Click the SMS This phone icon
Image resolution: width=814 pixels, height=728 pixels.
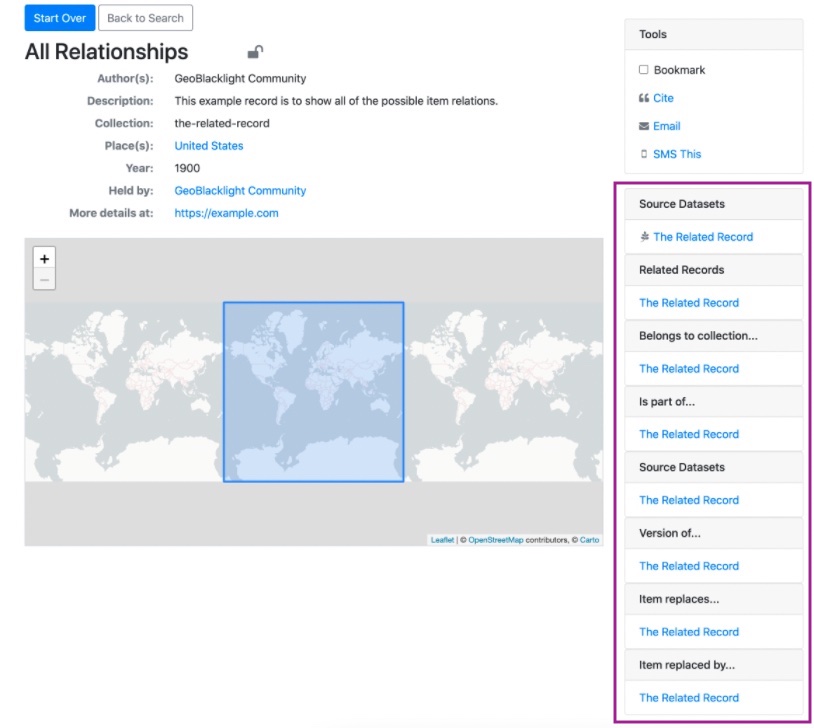click(644, 154)
